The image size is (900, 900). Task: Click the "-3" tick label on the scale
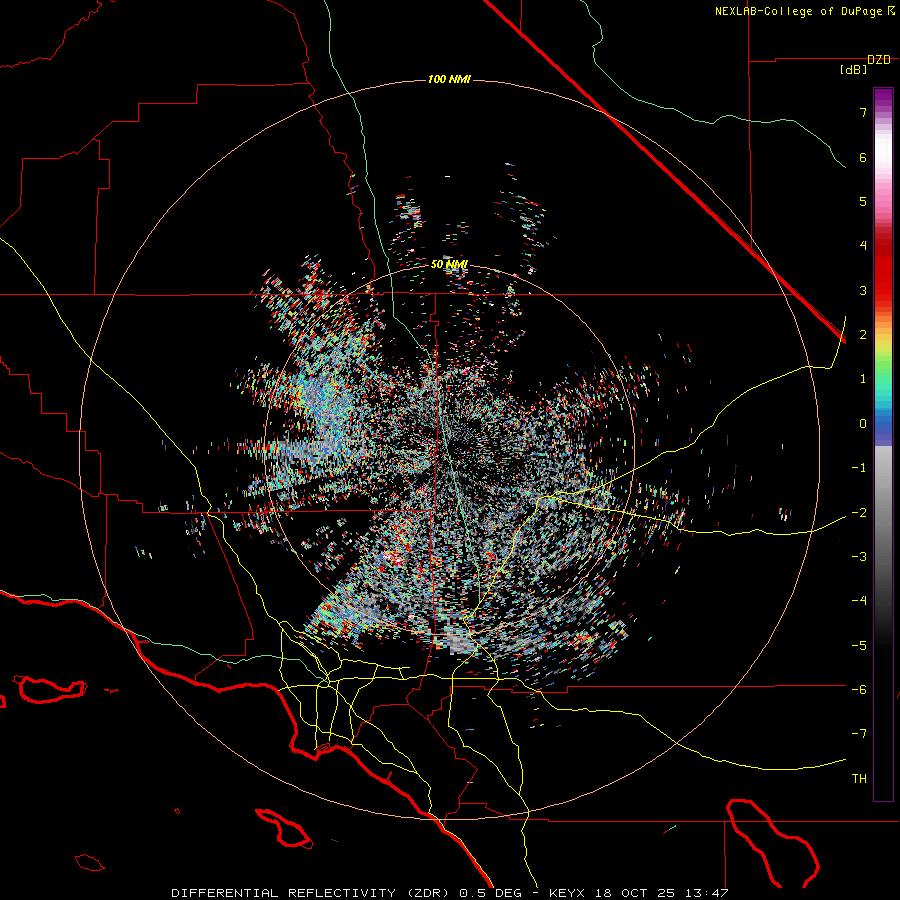point(859,557)
